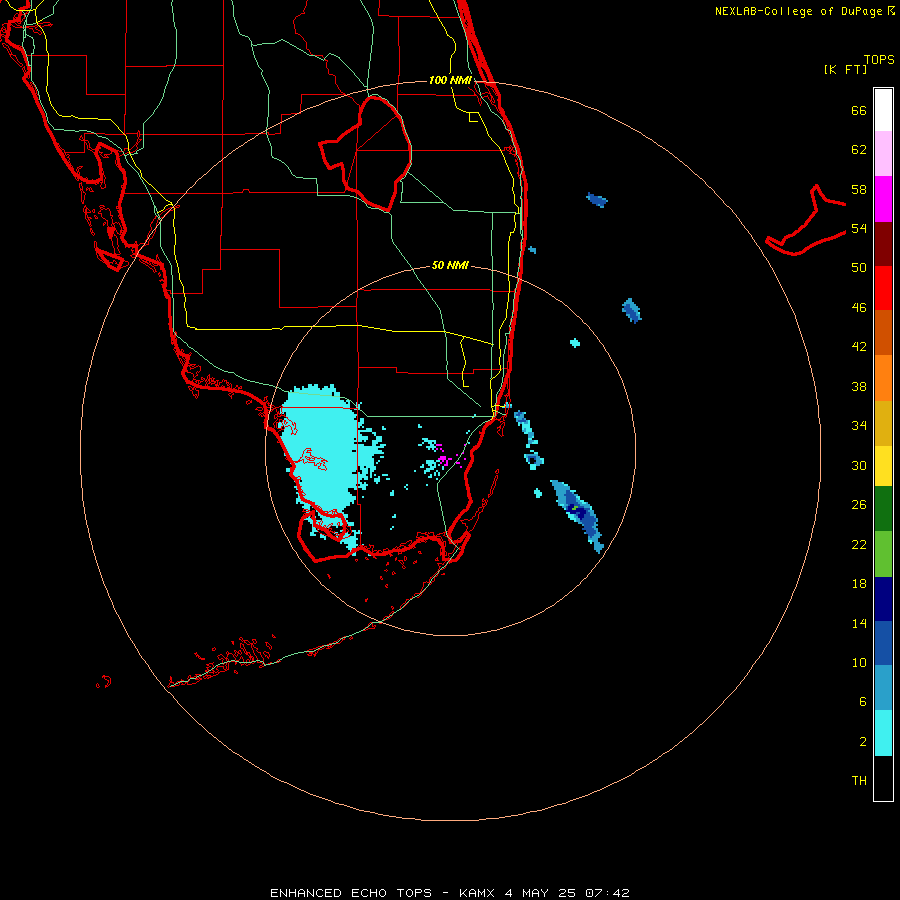The image size is (900, 900).
Task: Click the 10 value on the scale
Action: (x=859, y=662)
